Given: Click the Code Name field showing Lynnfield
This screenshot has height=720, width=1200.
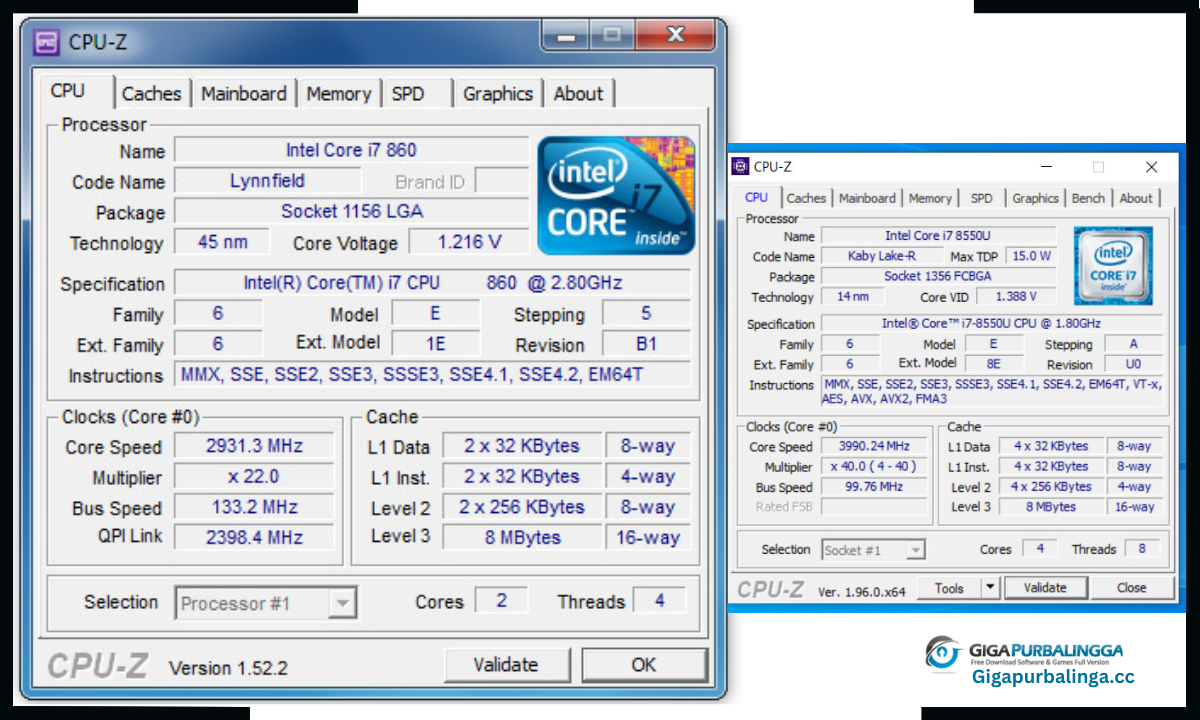Looking at the screenshot, I should tap(268, 181).
